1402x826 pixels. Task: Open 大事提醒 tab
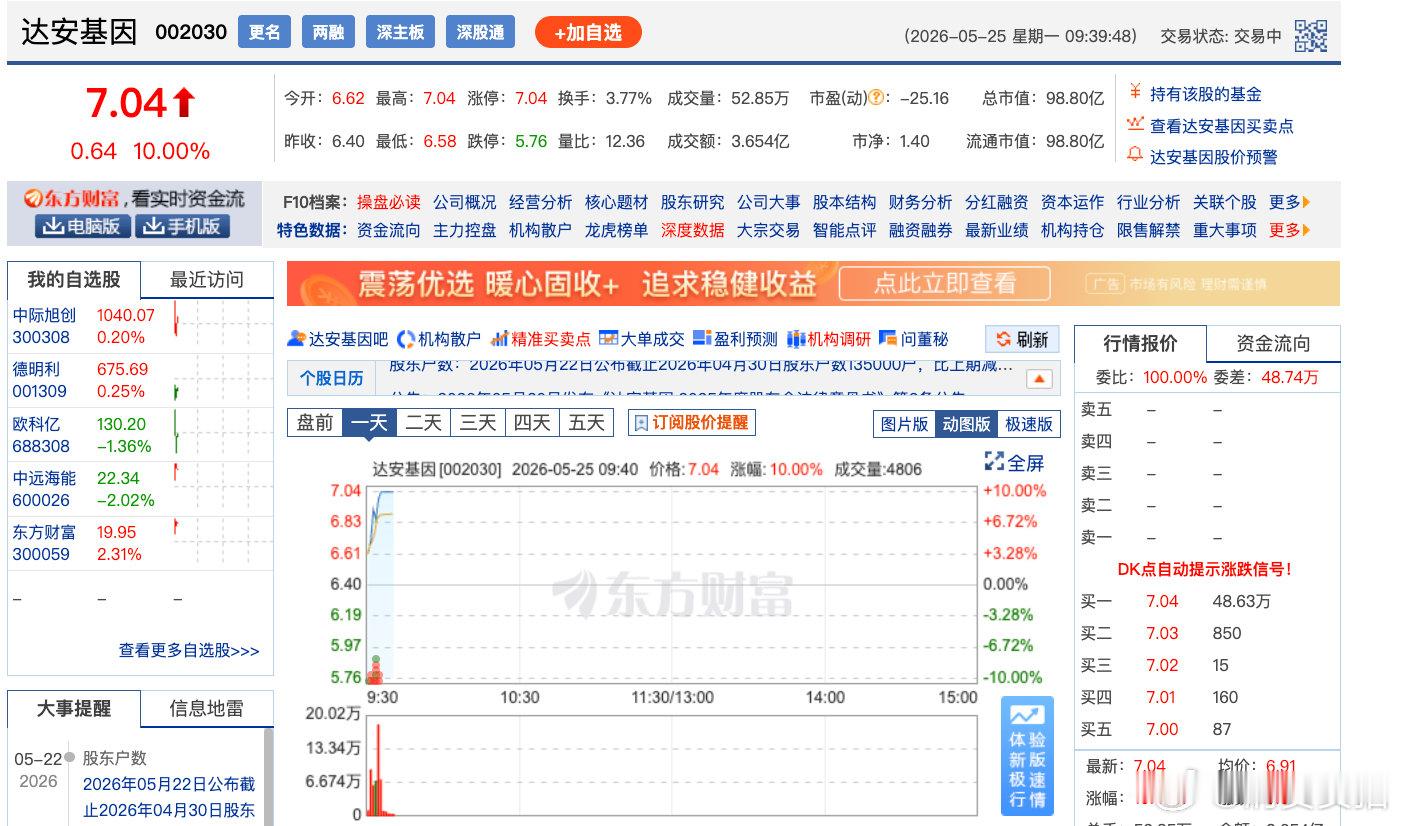74,709
